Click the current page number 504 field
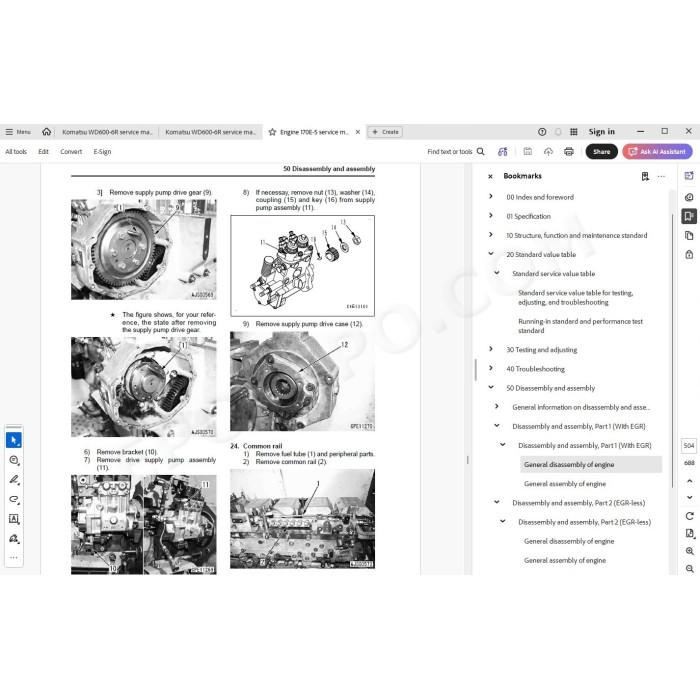The height and width of the screenshot is (700, 700). 689,446
